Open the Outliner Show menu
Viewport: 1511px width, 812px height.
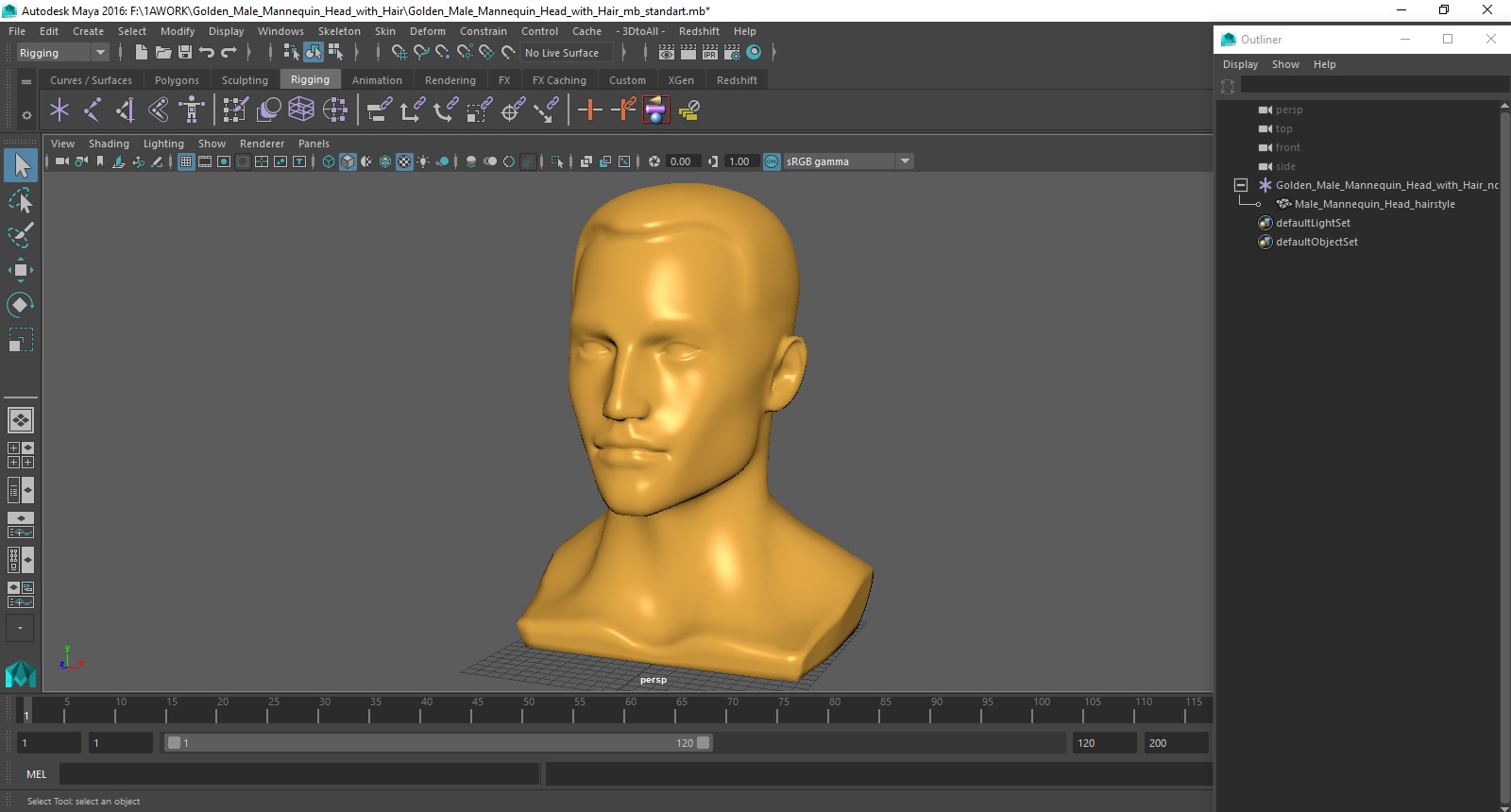pos(1285,64)
